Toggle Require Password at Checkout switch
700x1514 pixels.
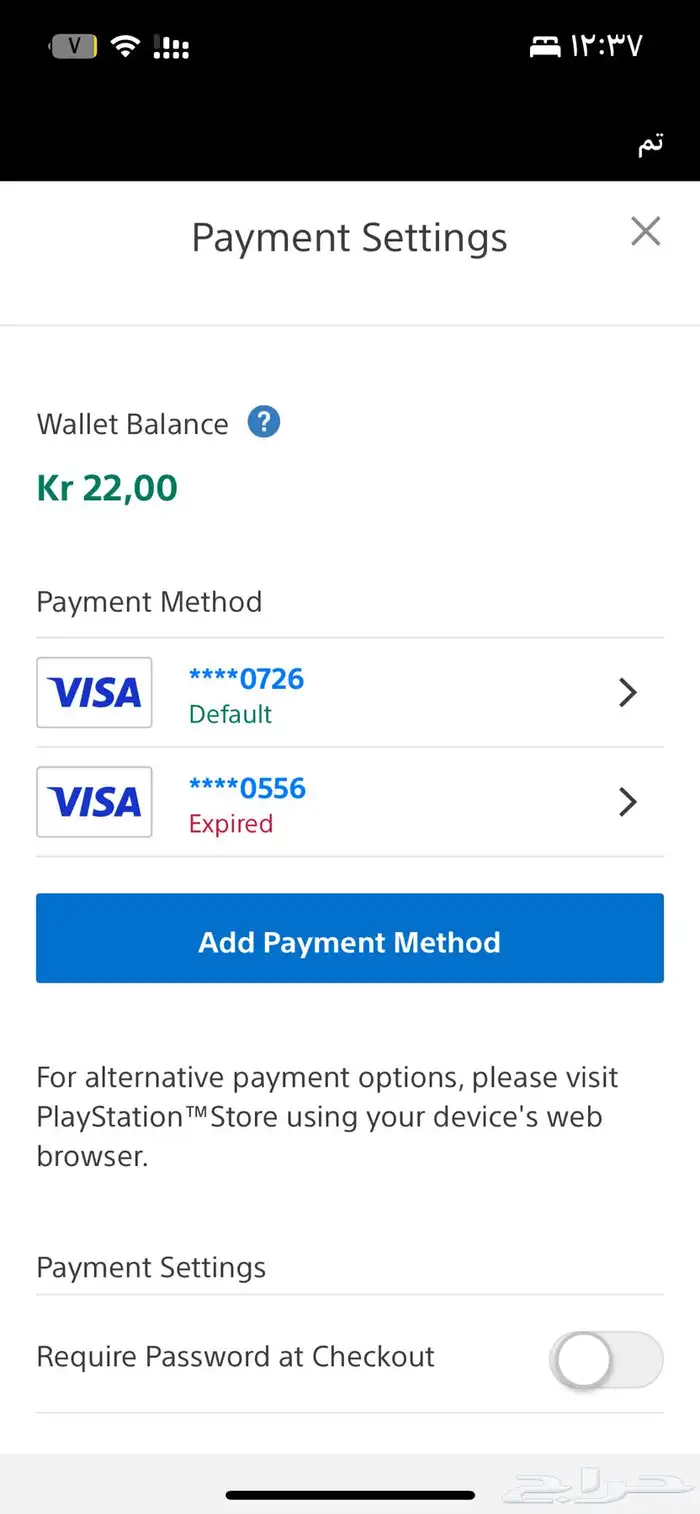606,1359
